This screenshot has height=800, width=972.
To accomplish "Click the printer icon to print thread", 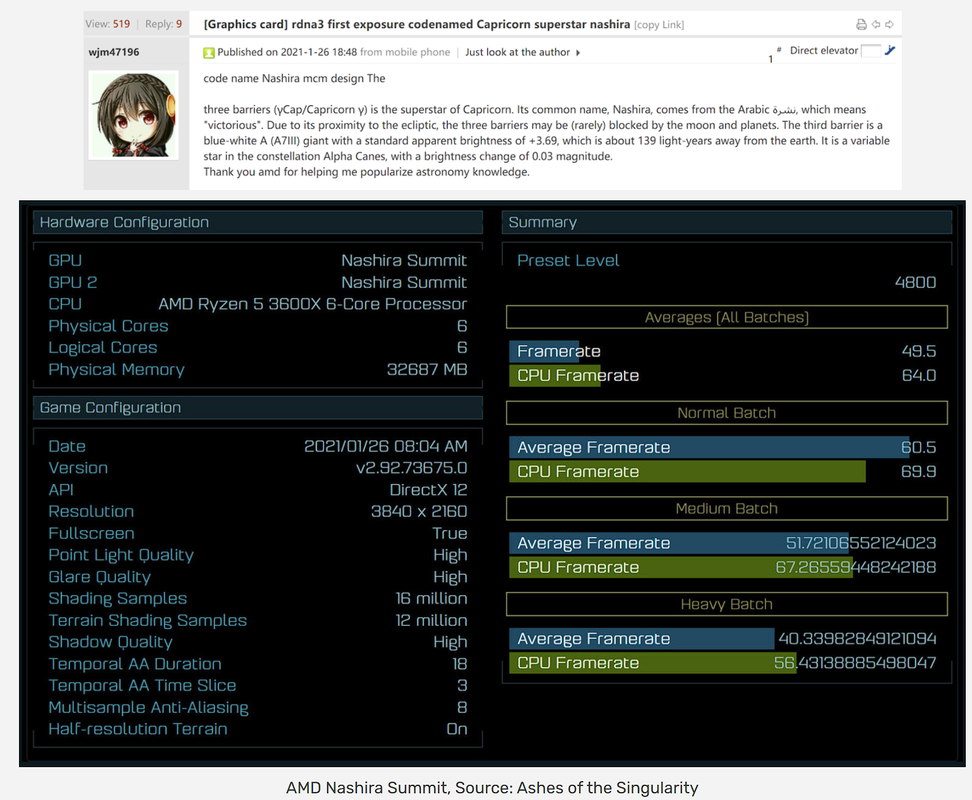I will tap(861, 24).
